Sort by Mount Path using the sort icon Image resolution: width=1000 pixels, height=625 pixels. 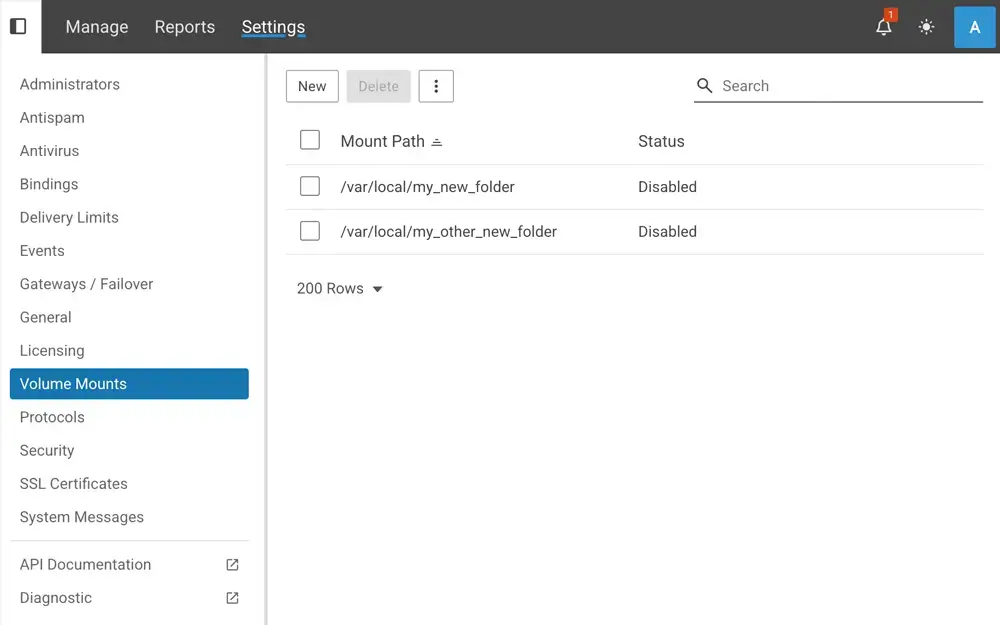click(x=436, y=141)
